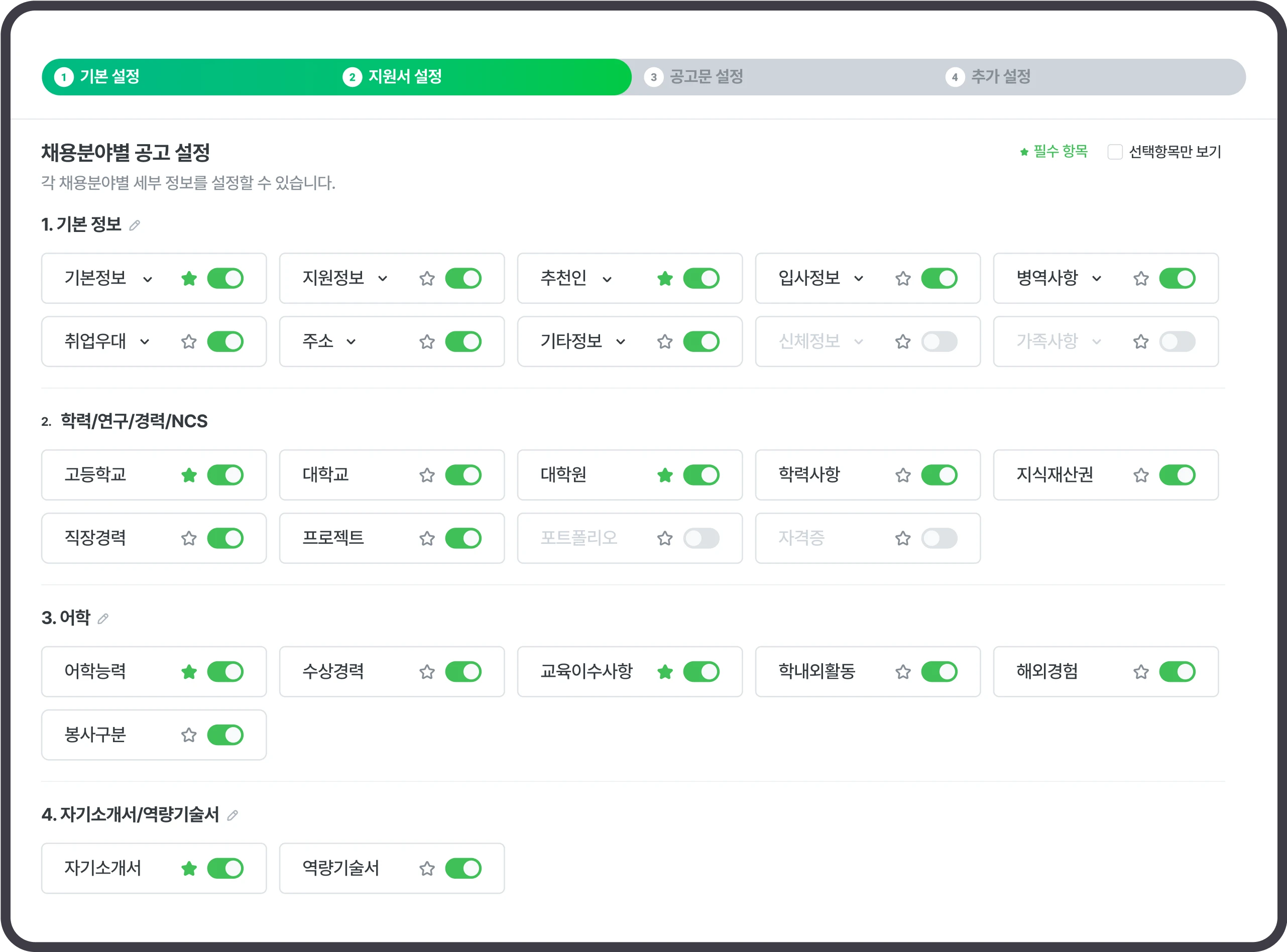This screenshot has height=952, width=1287.
Task: Click the star icon for 포트폴리오
Action: pyautogui.click(x=664, y=539)
